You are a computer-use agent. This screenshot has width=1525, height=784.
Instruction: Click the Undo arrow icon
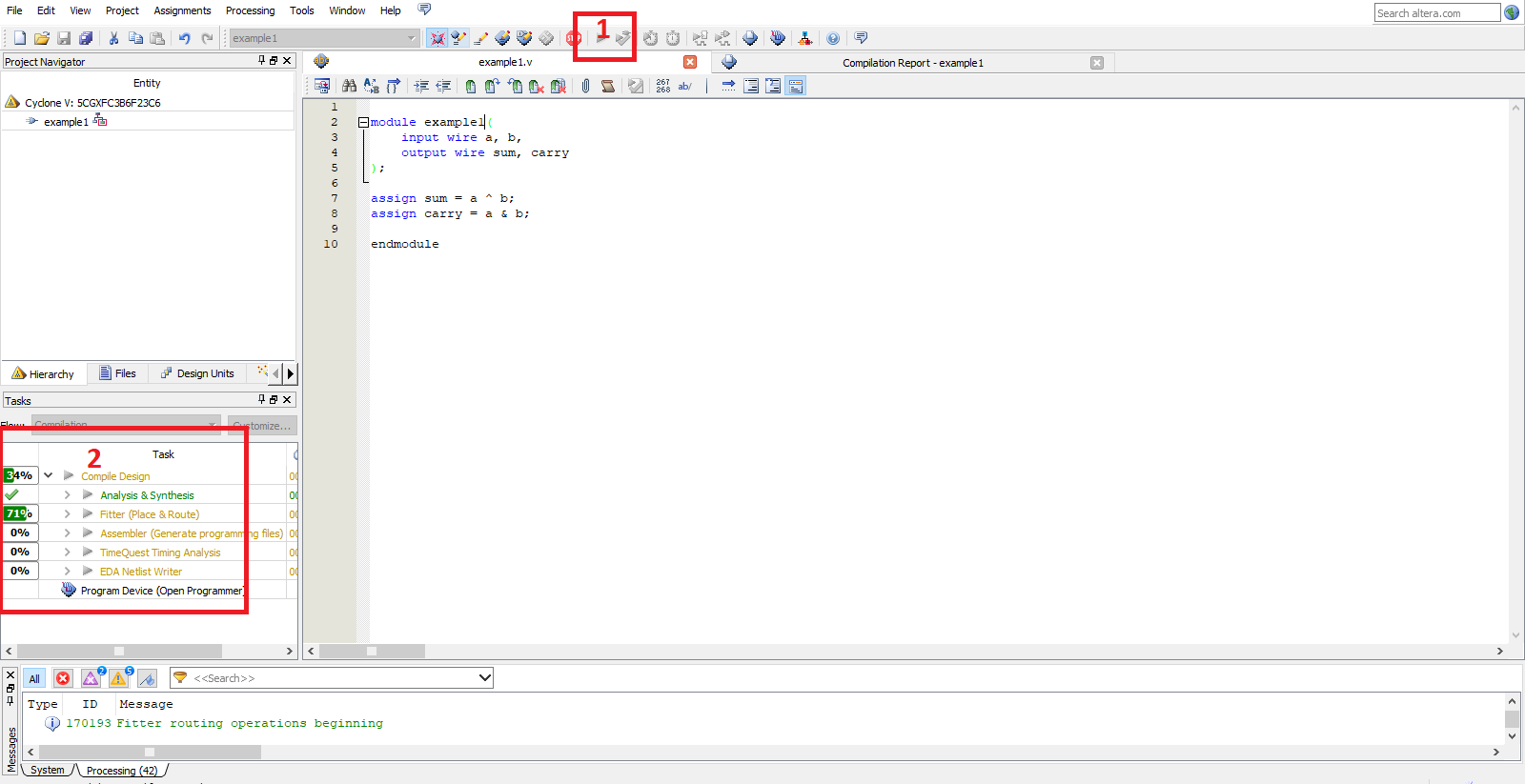pyautogui.click(x=184, y=38)
